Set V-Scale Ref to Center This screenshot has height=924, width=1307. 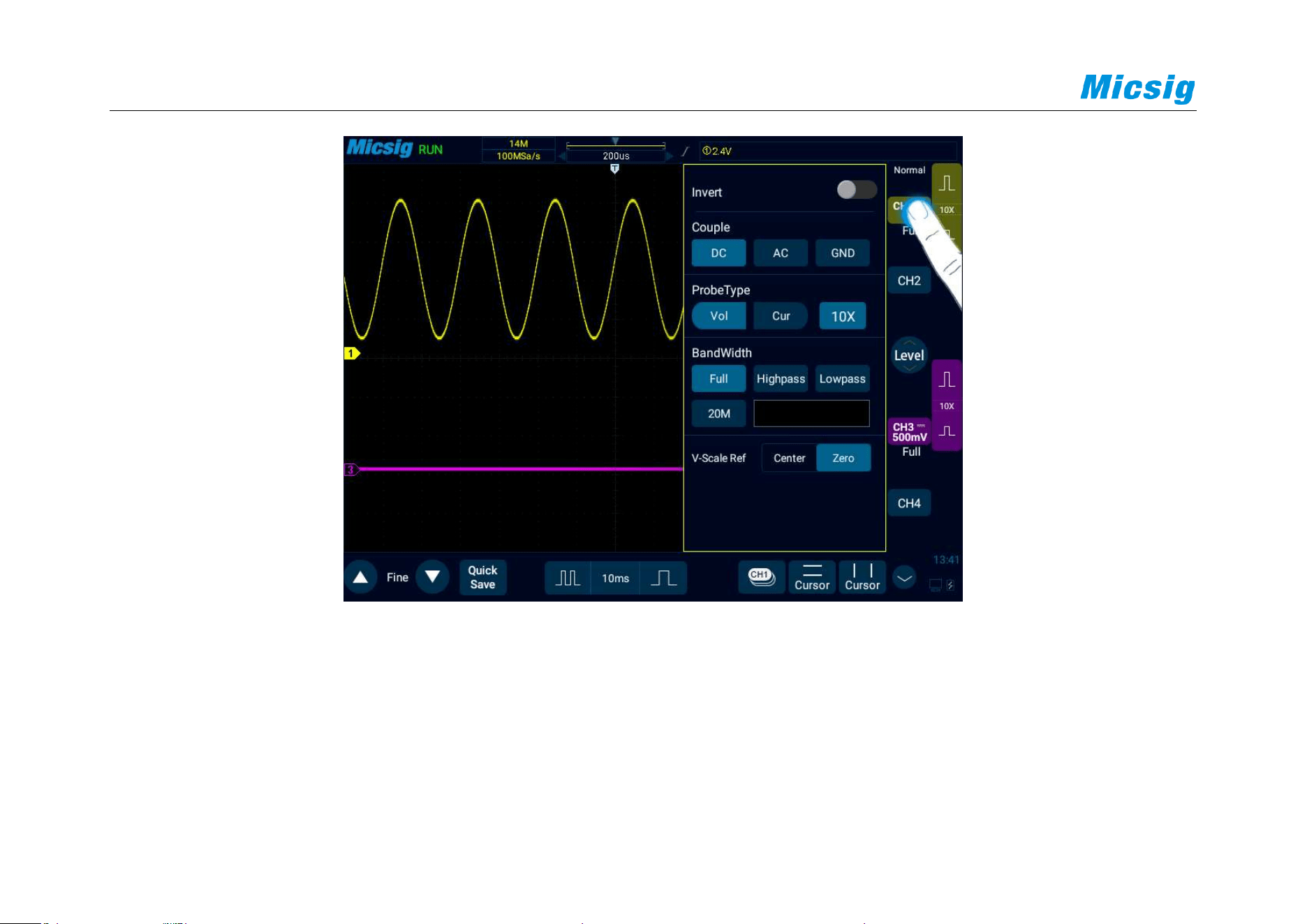tap(789, 458)
